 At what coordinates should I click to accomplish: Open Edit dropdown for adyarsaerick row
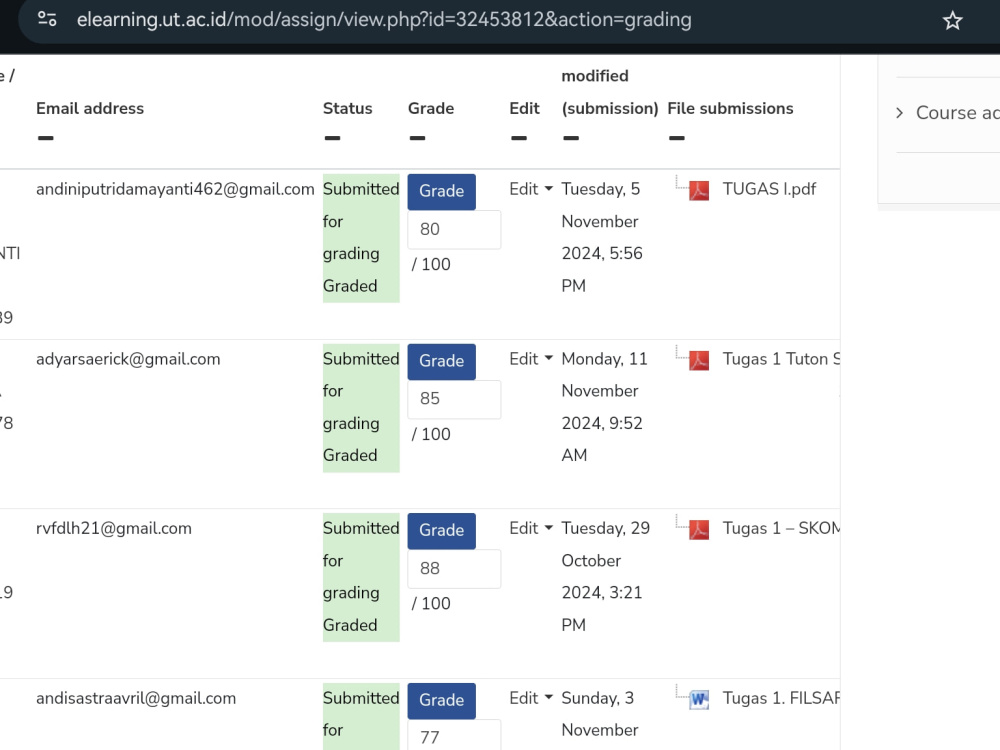(531, 359)
